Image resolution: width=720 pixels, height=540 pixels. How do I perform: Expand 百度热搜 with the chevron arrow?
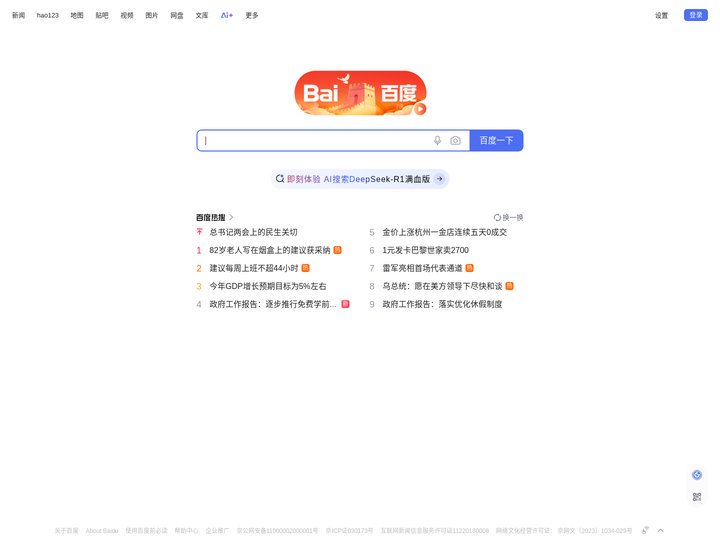[231, 217]
